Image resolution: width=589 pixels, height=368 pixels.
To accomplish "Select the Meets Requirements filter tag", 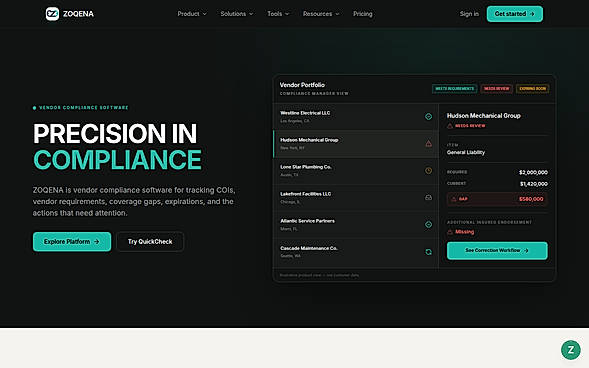I will point(455,89).
